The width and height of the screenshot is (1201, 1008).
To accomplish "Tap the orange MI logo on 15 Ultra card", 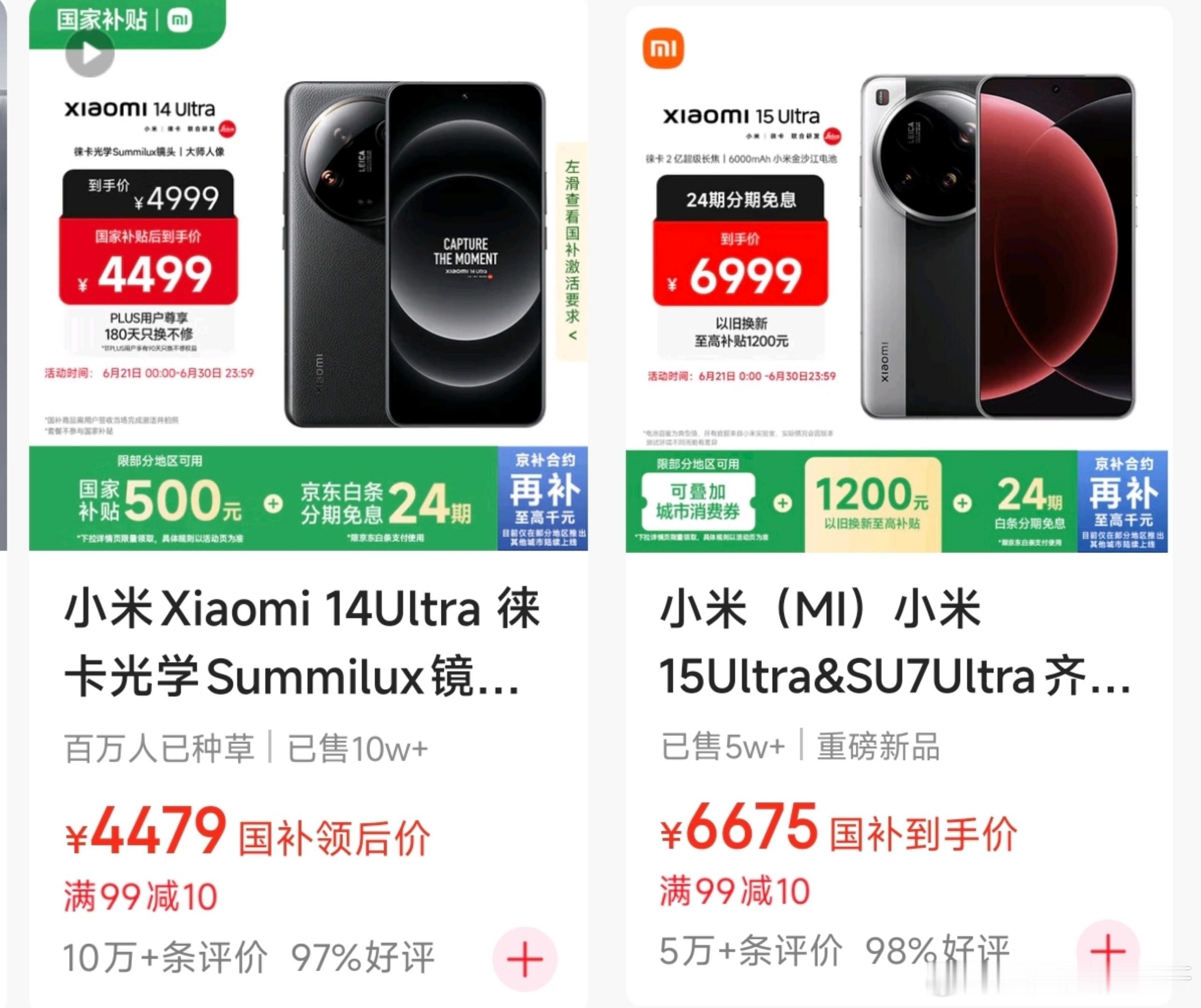I will click(x=663, y=49).
